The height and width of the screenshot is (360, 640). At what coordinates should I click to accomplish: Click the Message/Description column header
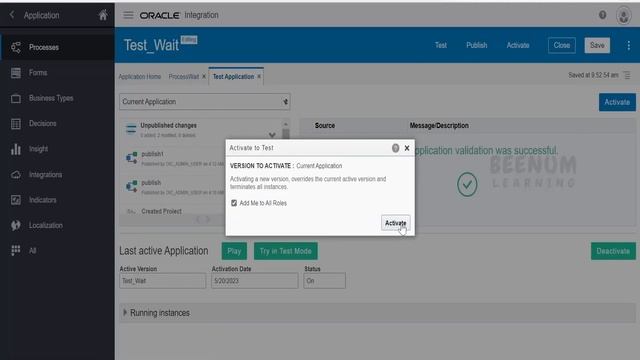coord(439,125)
